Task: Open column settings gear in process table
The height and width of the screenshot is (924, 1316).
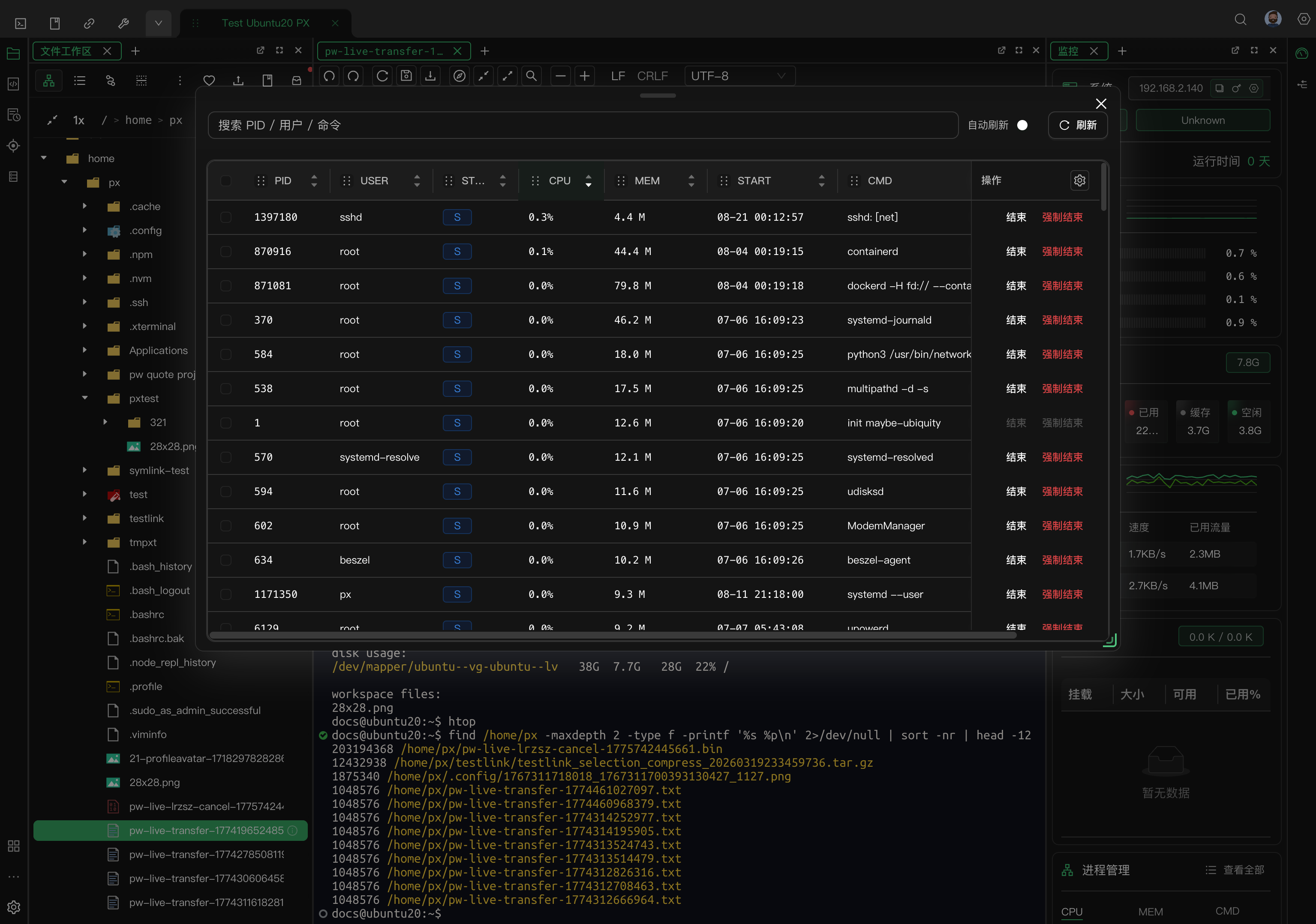Action: point(1080,180)
